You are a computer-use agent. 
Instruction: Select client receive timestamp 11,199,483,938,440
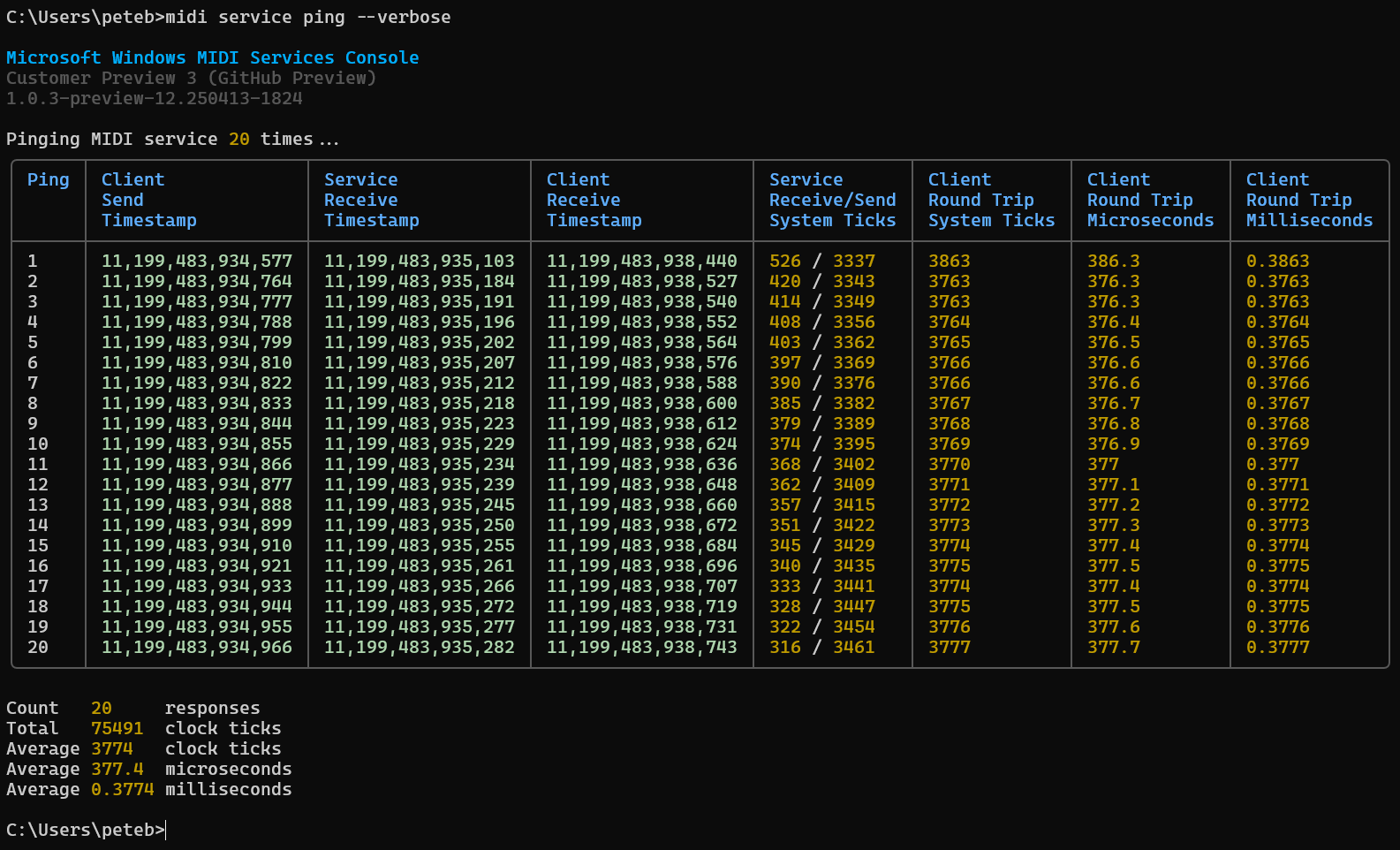coord(642,261)
